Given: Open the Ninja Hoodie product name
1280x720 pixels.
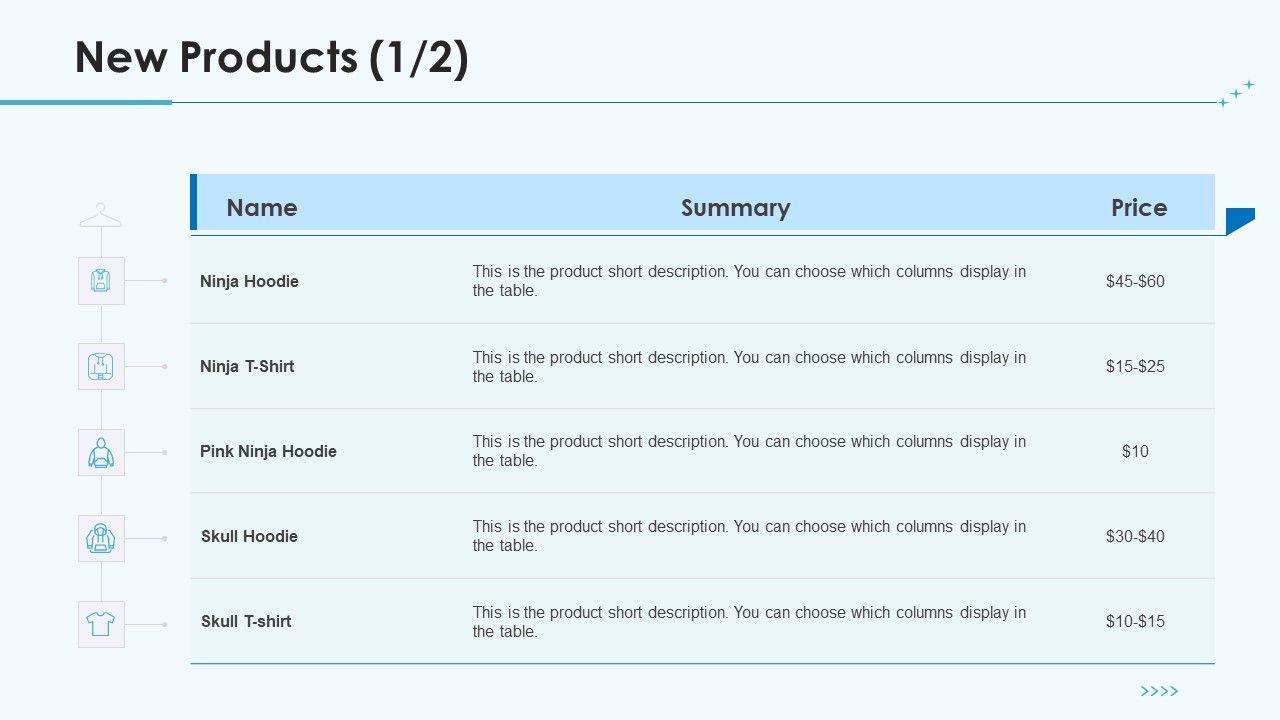Looking at the screenshot, I should (x=249, y=282).
